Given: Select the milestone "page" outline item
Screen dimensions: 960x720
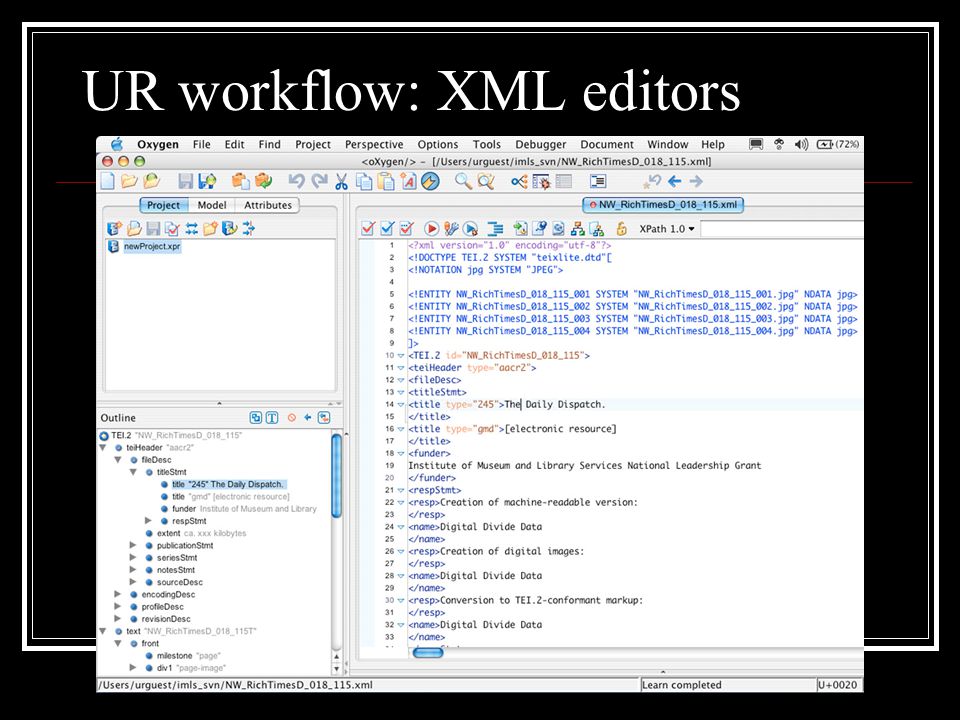Looking at the screenshot, I should [x=189, y=656].
